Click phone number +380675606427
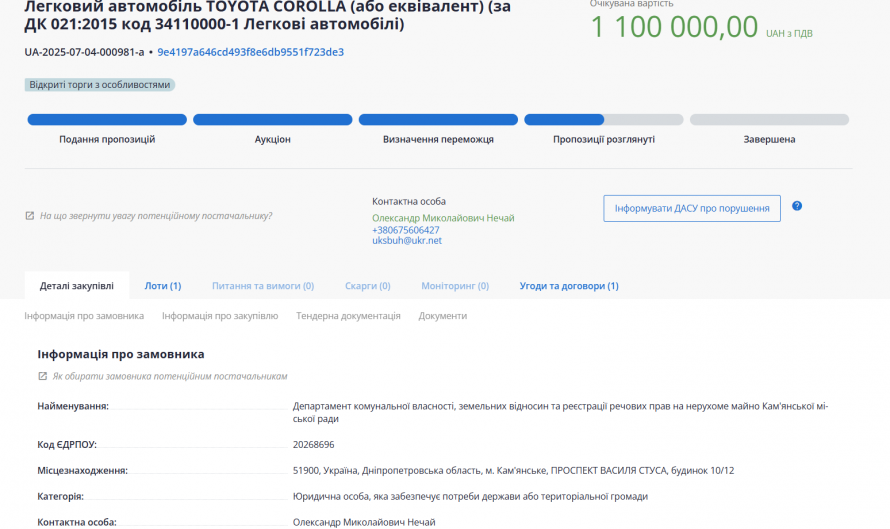Viewport: 890px width, 529px height. pyautogui.click(x=406, y=230)
